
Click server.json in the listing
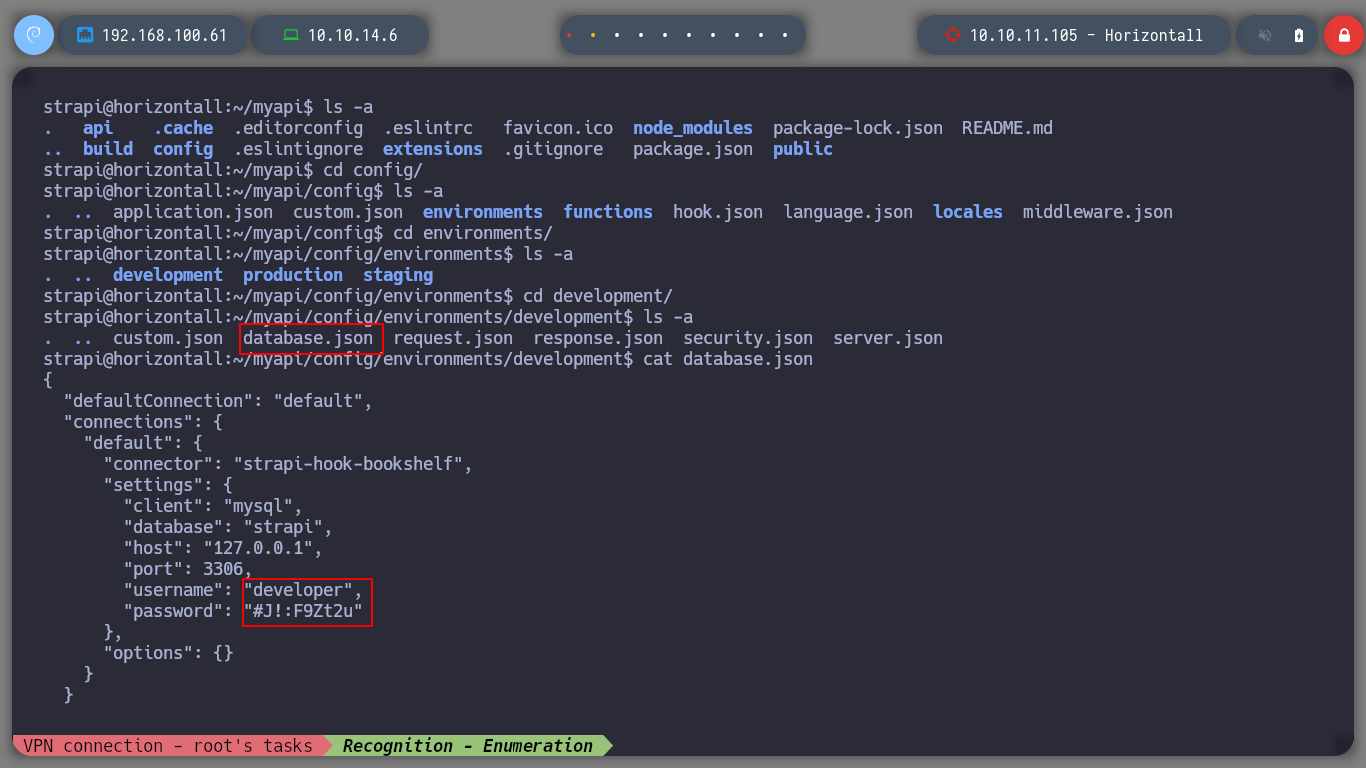coord(888,338)
